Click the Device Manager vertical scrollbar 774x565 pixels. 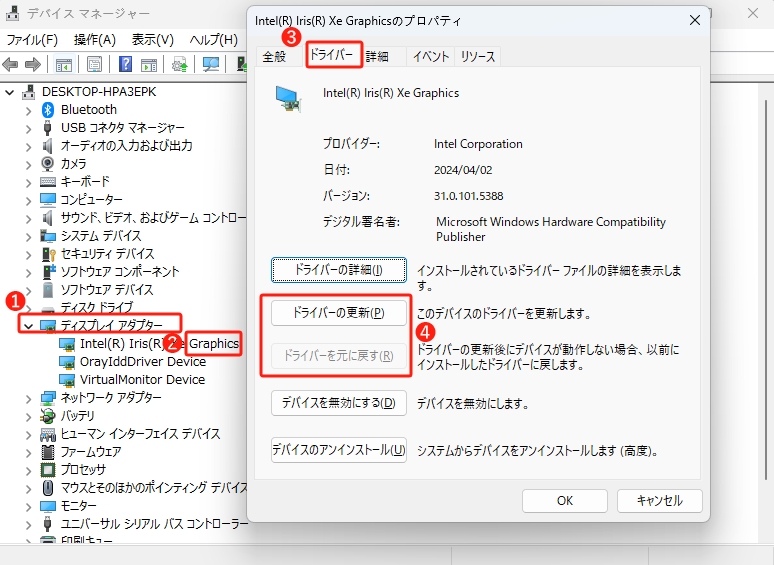coord(766,289)
